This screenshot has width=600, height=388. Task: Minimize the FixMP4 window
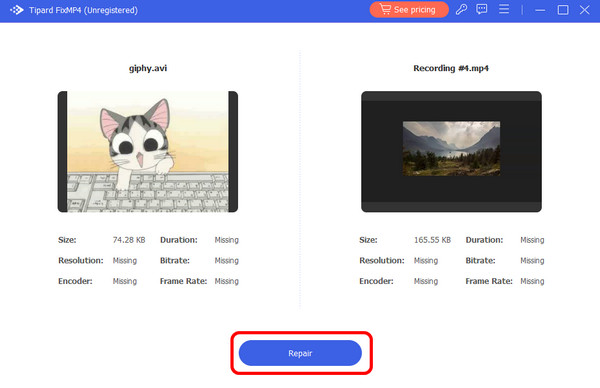[540, 10]
